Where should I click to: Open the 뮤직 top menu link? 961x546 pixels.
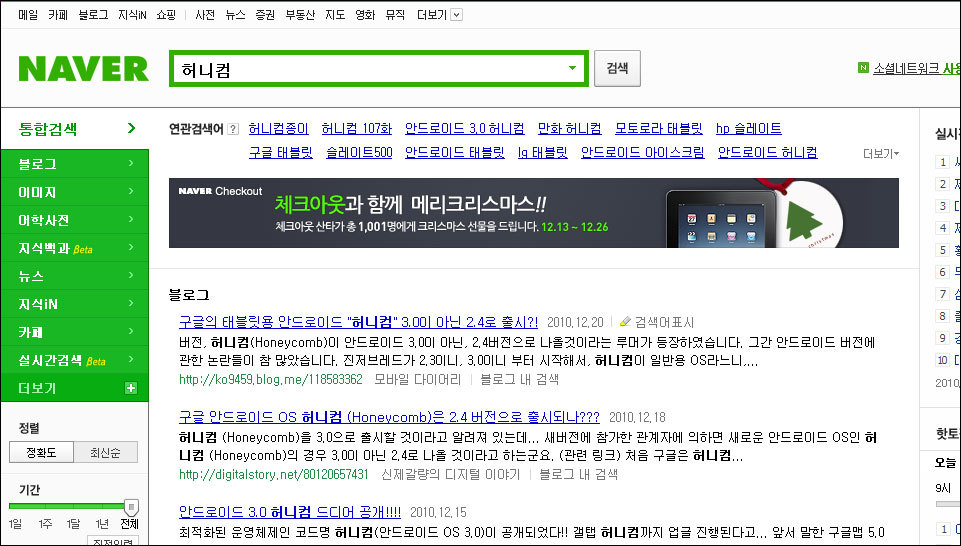coord(395,15)
